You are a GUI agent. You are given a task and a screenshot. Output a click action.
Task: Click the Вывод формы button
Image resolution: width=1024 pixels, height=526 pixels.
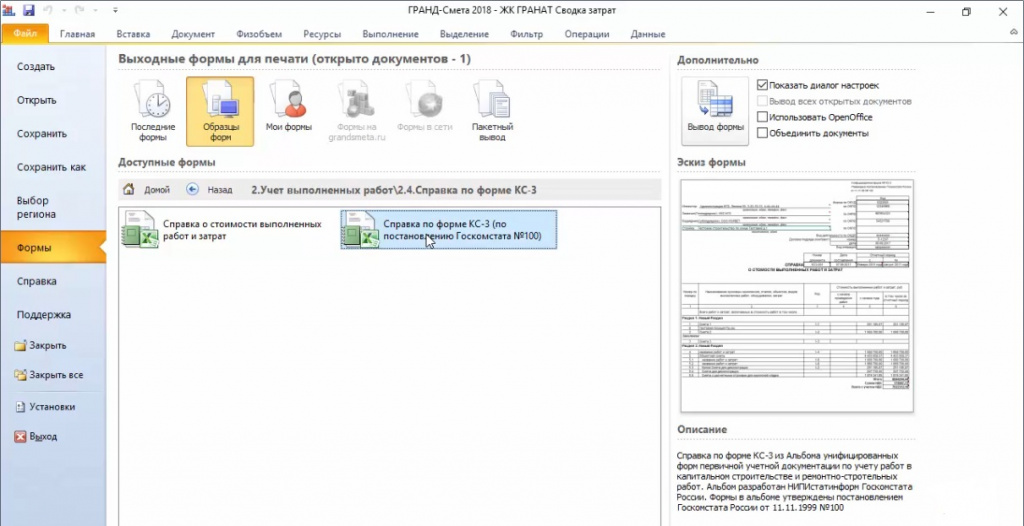[x=715, y=111]
